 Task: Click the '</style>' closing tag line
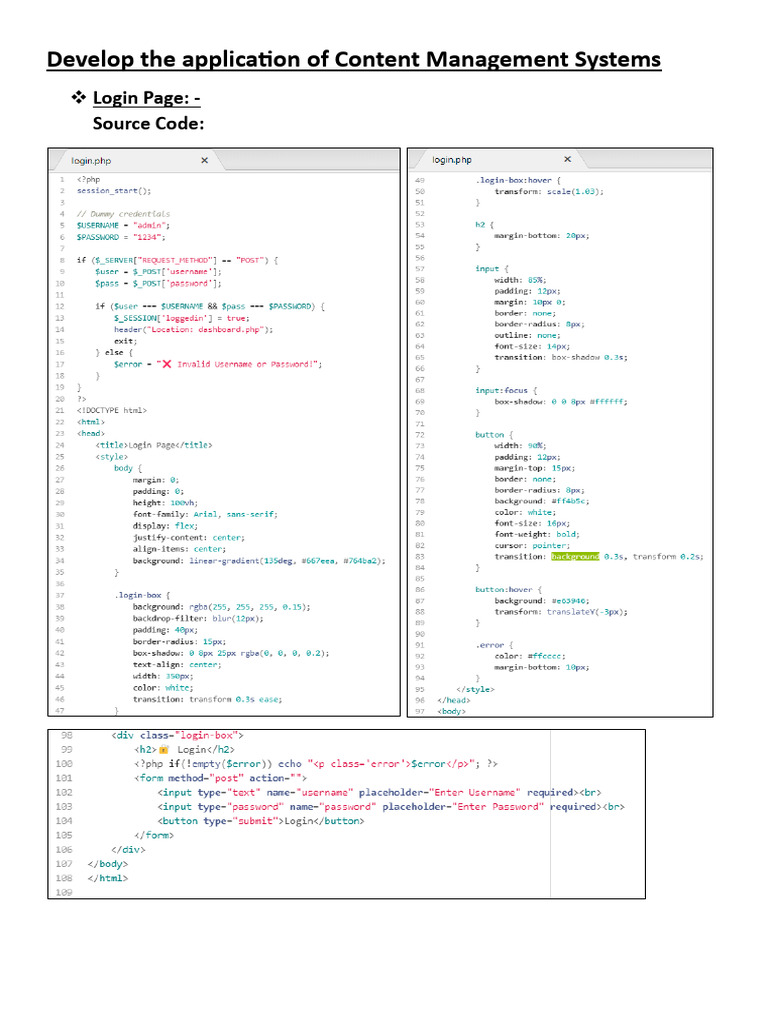[x=475, y=689]
